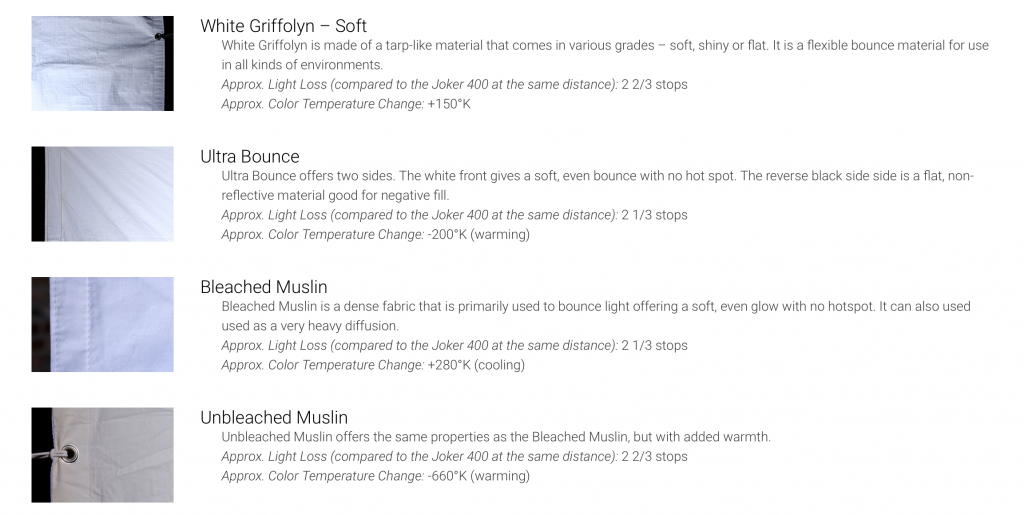Image resolution: width=1024 pixels, height=515 pixels.
Task: Click the "+150°K" color temperature line
Action: pyautogui.click(x=345, y=104)
